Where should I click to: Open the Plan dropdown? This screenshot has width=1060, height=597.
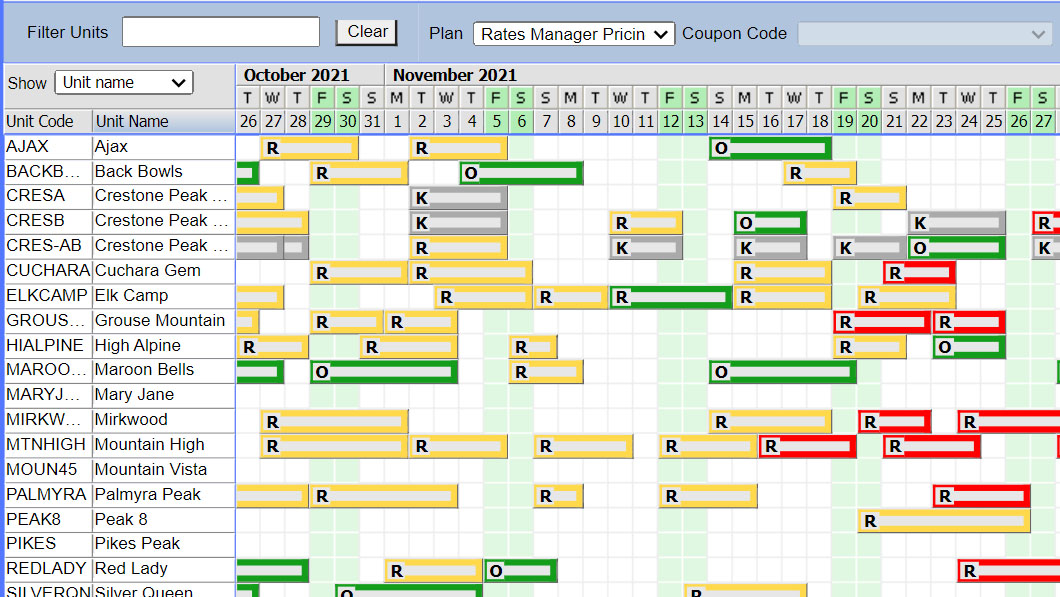[x=574, y=34]
